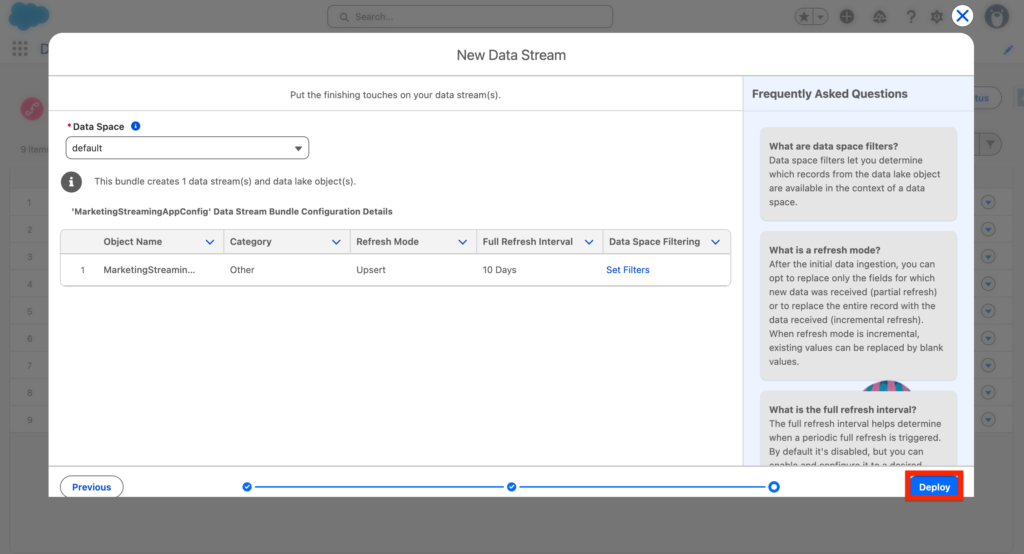
Task: Click the Data Space info icon
Action: [136, 127]
